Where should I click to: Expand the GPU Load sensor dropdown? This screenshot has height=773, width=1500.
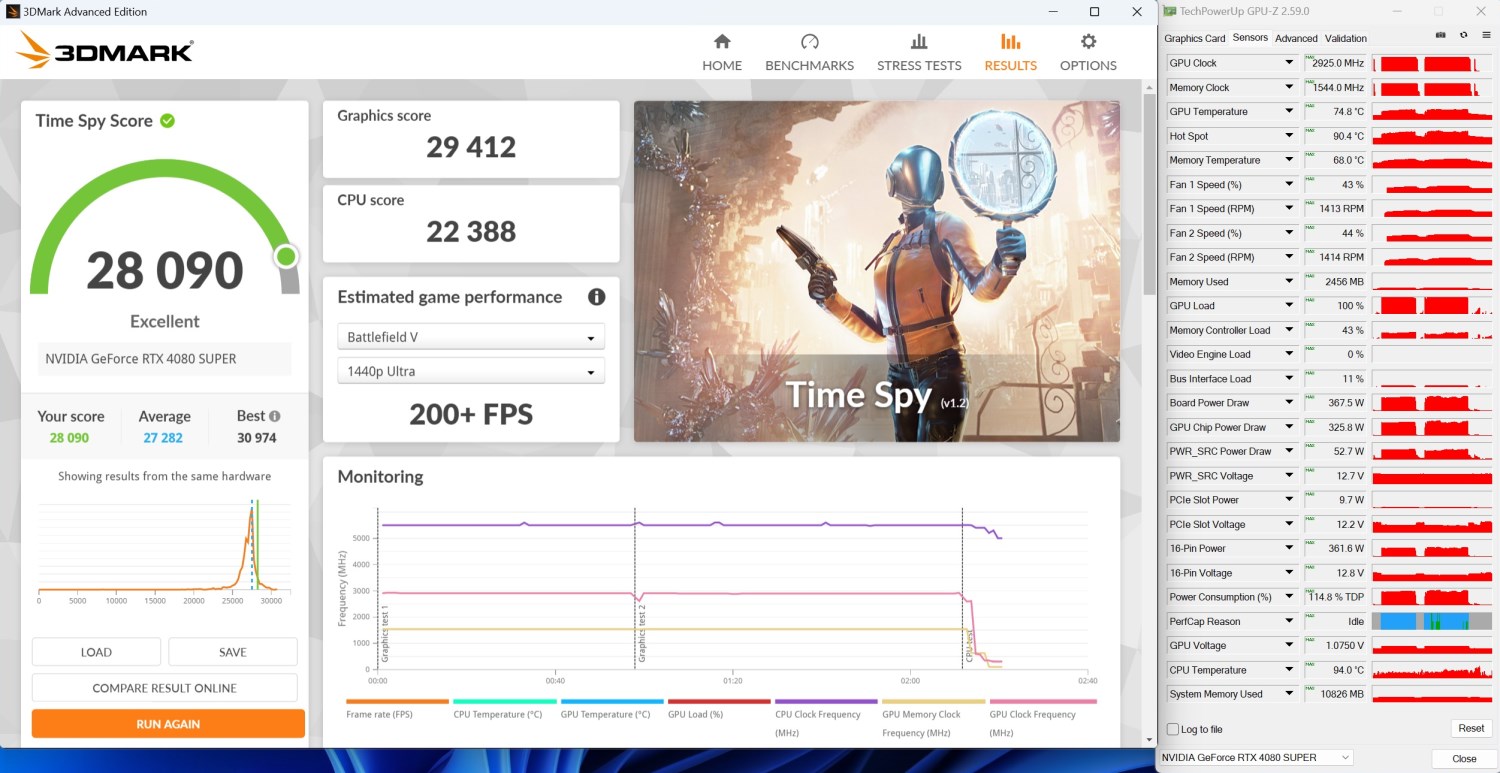pyautogui.click(x=1289, y=306)
